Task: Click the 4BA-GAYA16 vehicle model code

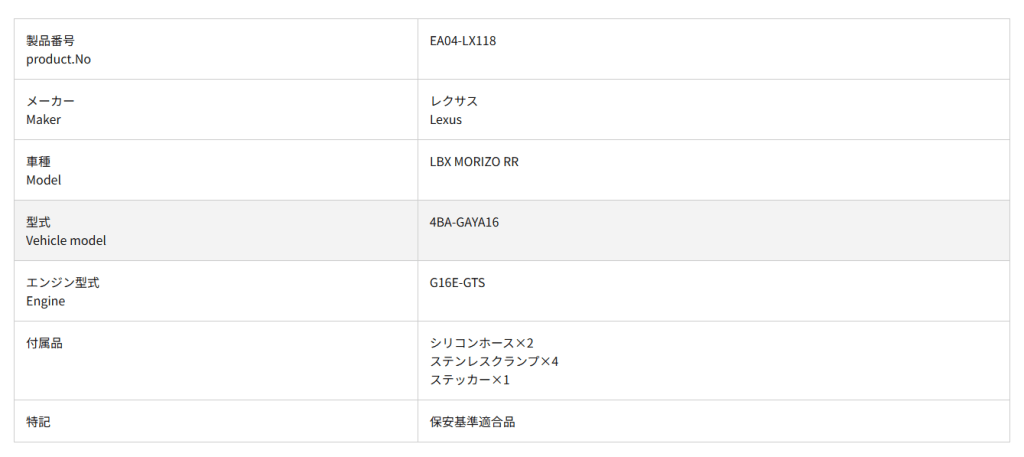Action: (464, 222)
